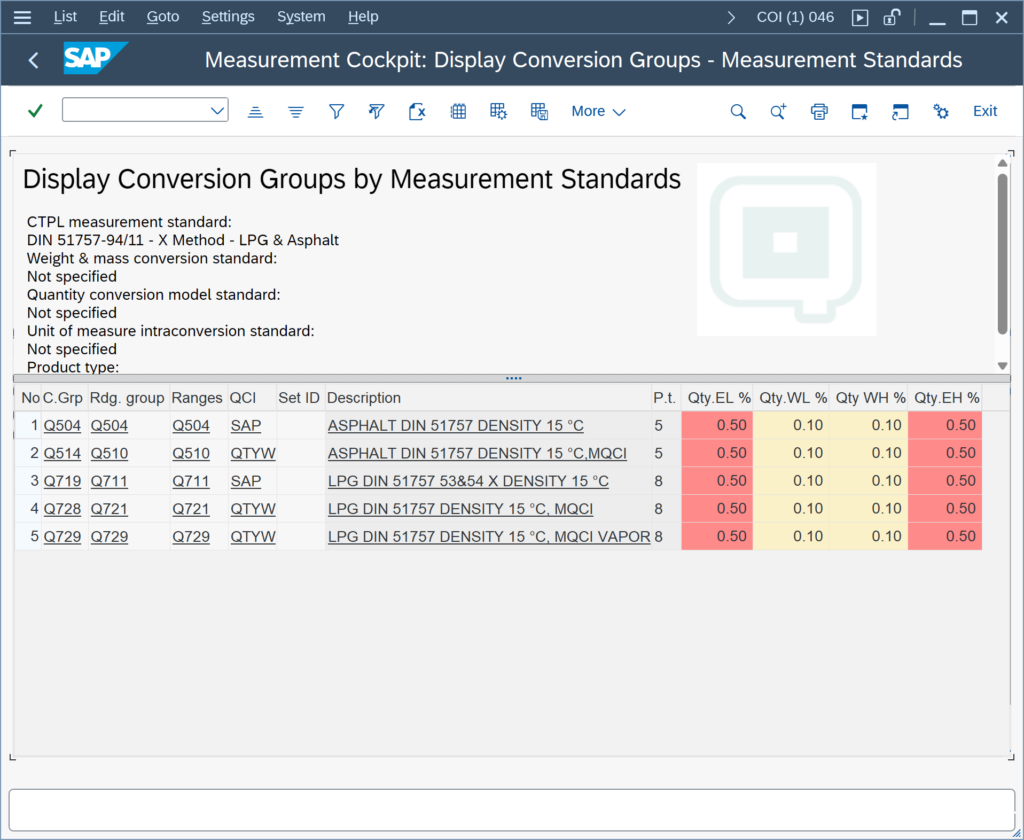This screenshot has width=1024, height=840.
Task: Open C.Grp link Q719
Action: pyautogui.click(x=62, y=481)
